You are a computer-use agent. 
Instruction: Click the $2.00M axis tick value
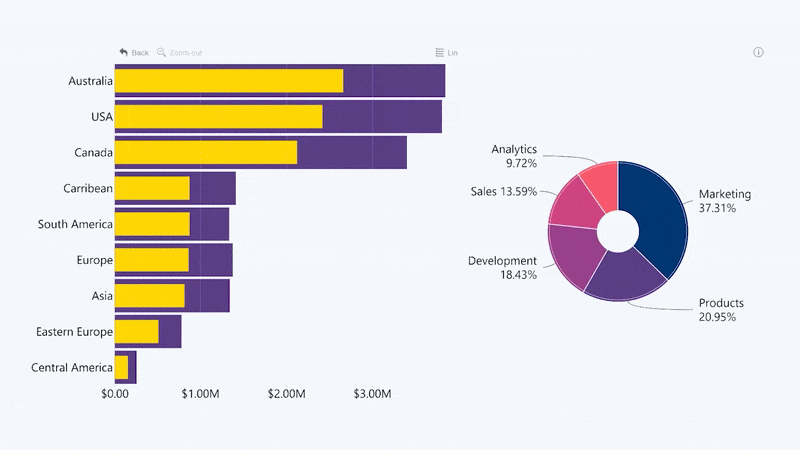pyautogui.click(x=286, y=394)
